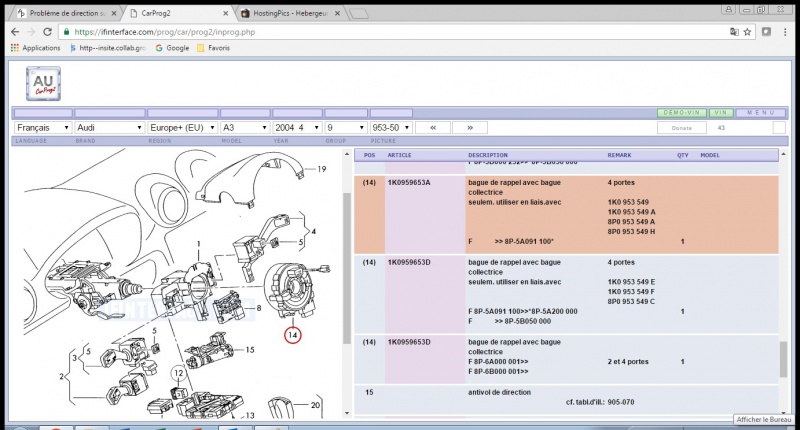Close the HostingPics tab

coord(337,14)
